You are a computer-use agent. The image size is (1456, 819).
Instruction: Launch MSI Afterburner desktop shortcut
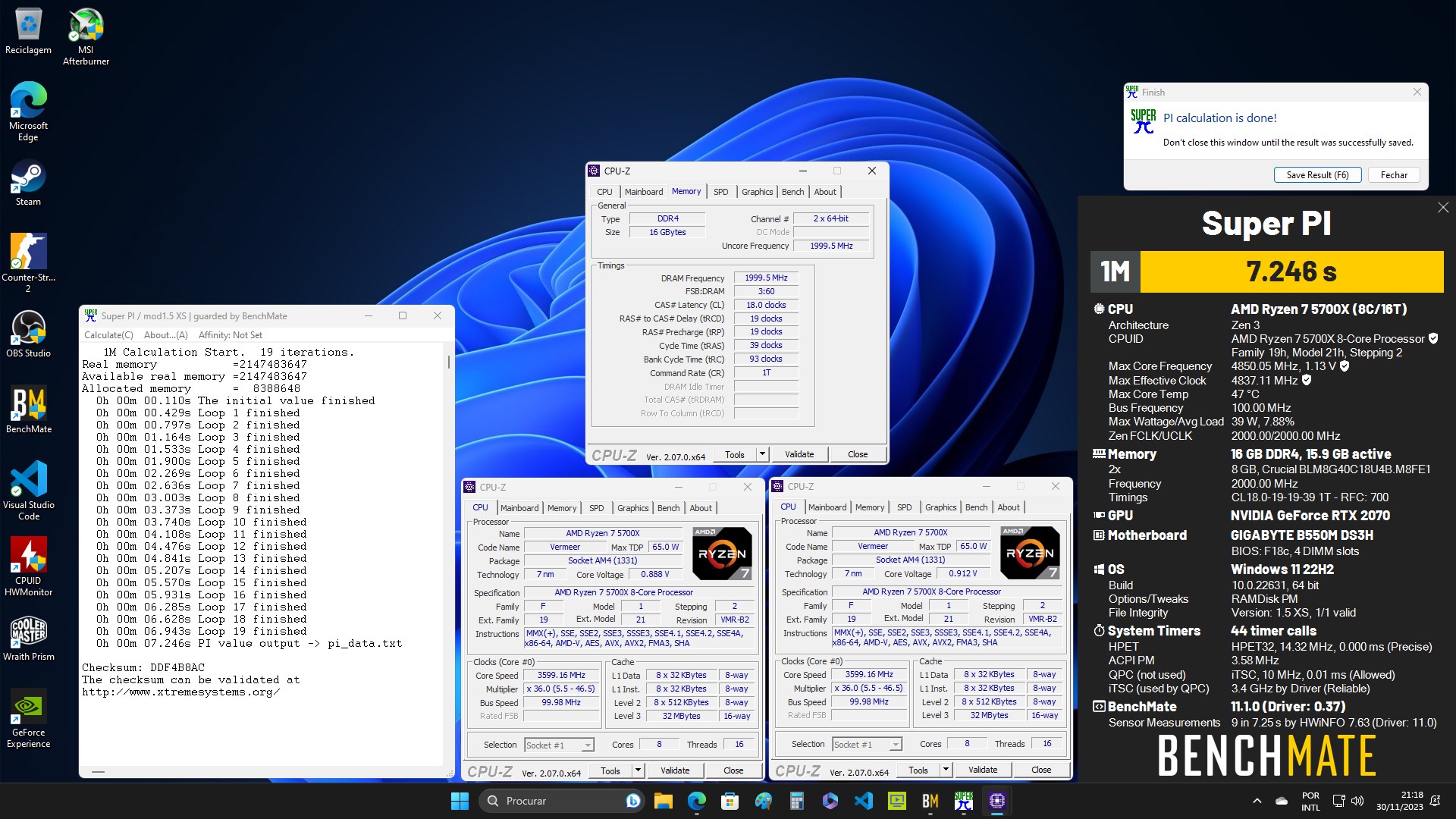point(86,37)
